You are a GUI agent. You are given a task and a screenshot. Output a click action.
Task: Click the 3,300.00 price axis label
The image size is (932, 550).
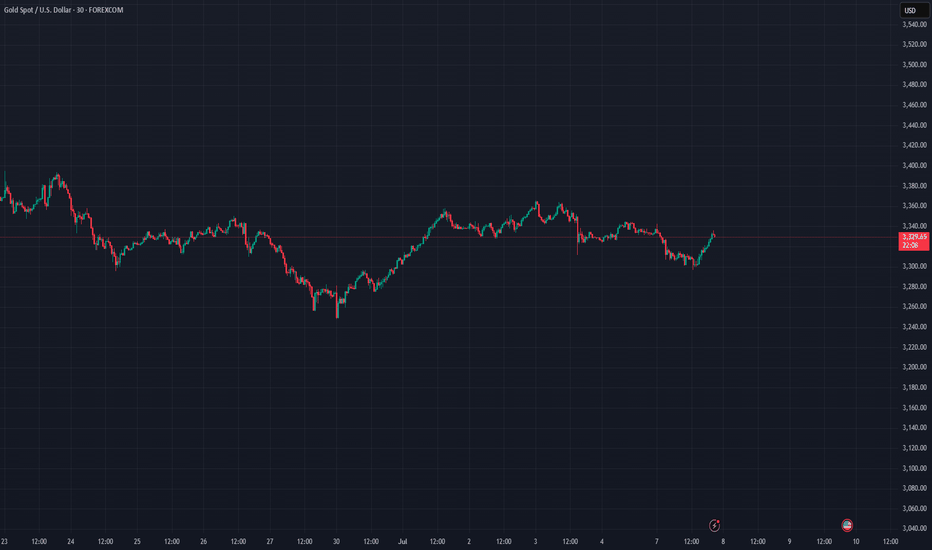pyautogui.click(x=914, y=266)
